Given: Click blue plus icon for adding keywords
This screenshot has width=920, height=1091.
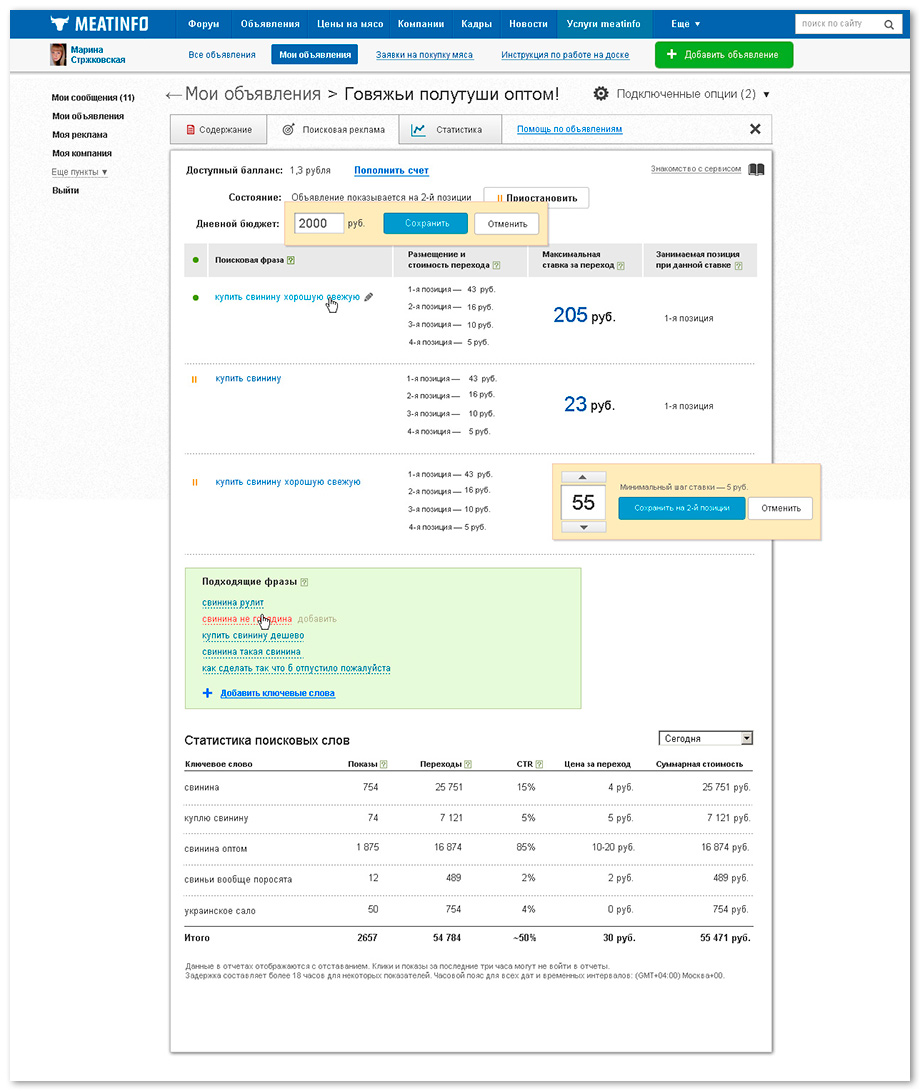Looking at the screenshot, I should (x=207, y=693).
